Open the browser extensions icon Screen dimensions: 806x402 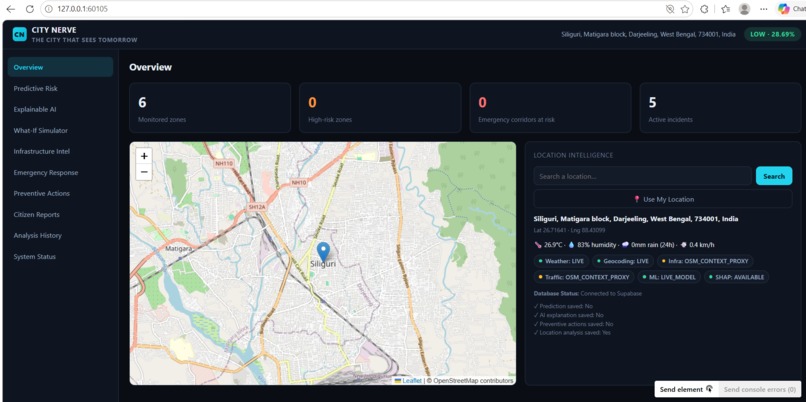[x=705, y=9]
